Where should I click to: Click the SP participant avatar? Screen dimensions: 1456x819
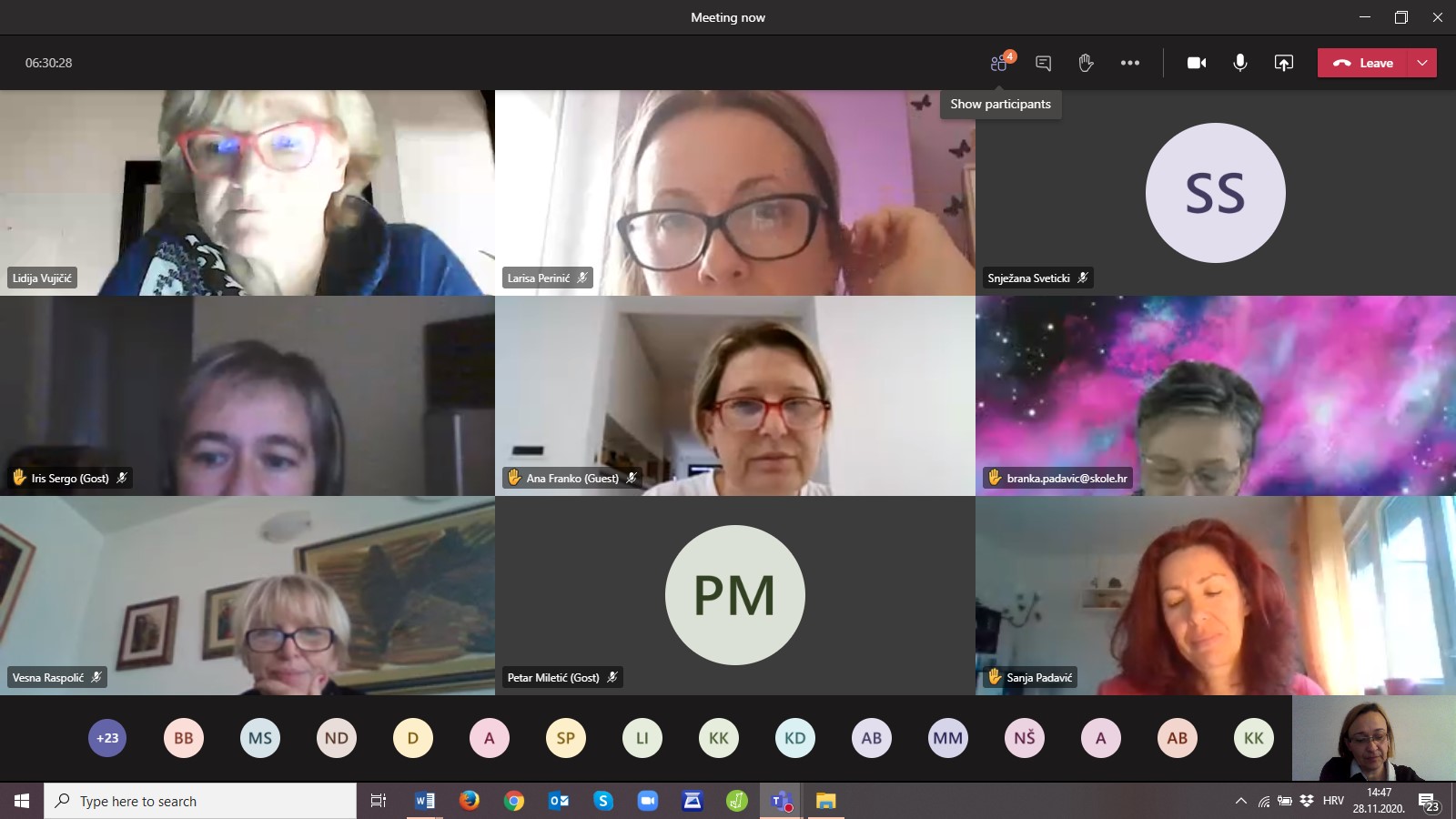[566, 738]
